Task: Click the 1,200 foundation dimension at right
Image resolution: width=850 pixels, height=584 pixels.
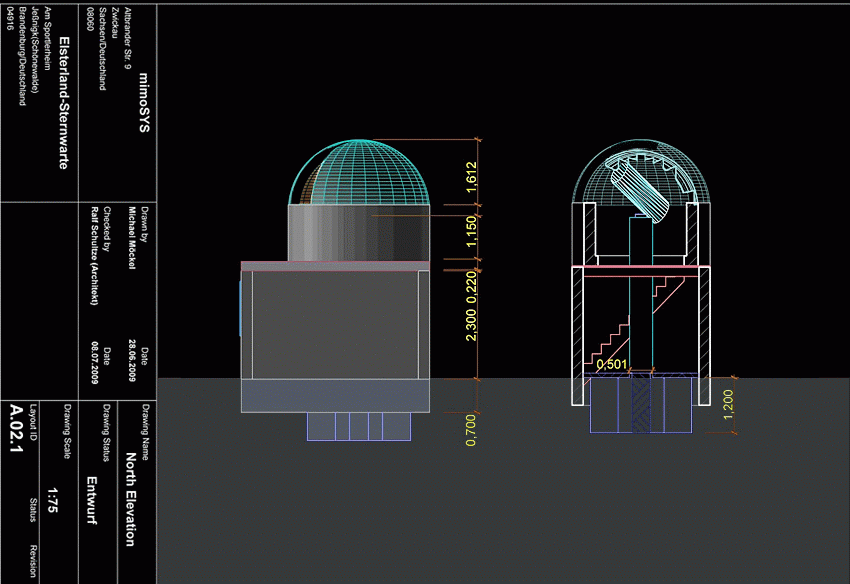Action: click(728, 406)
